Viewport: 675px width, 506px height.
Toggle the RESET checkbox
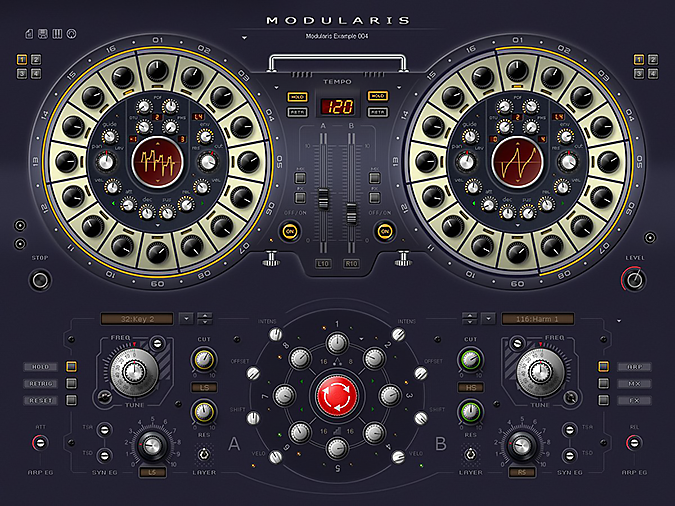click(71, 400)
